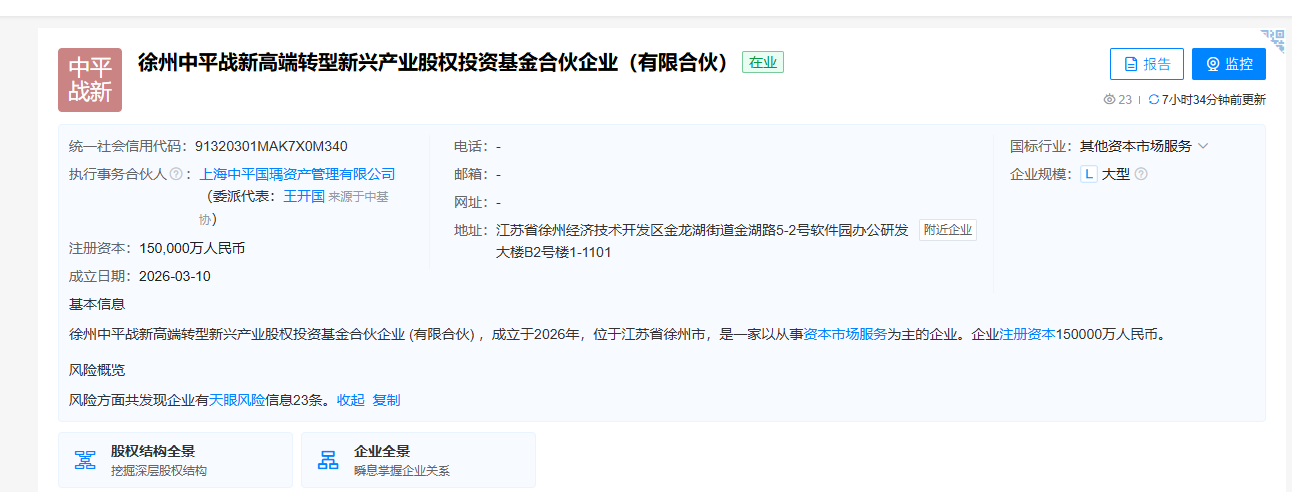Click the 企业全景 network icon

click(328, 460)
